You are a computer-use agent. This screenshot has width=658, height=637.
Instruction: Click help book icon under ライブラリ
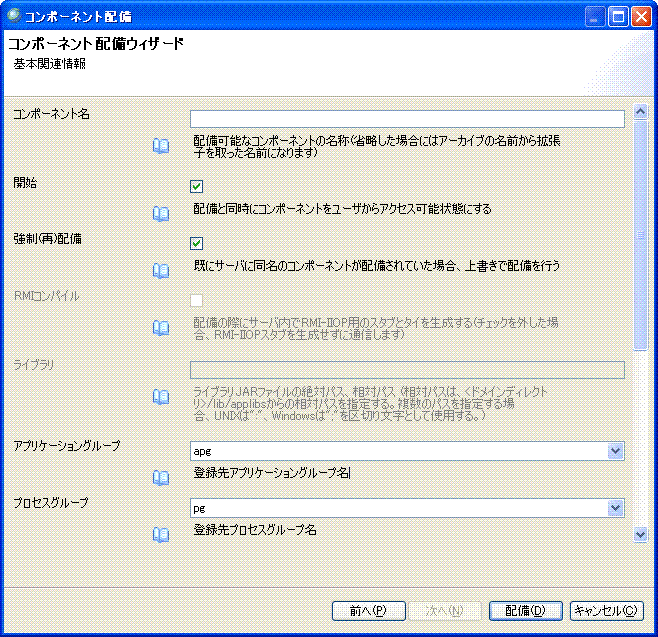click(x=161, y=397)
